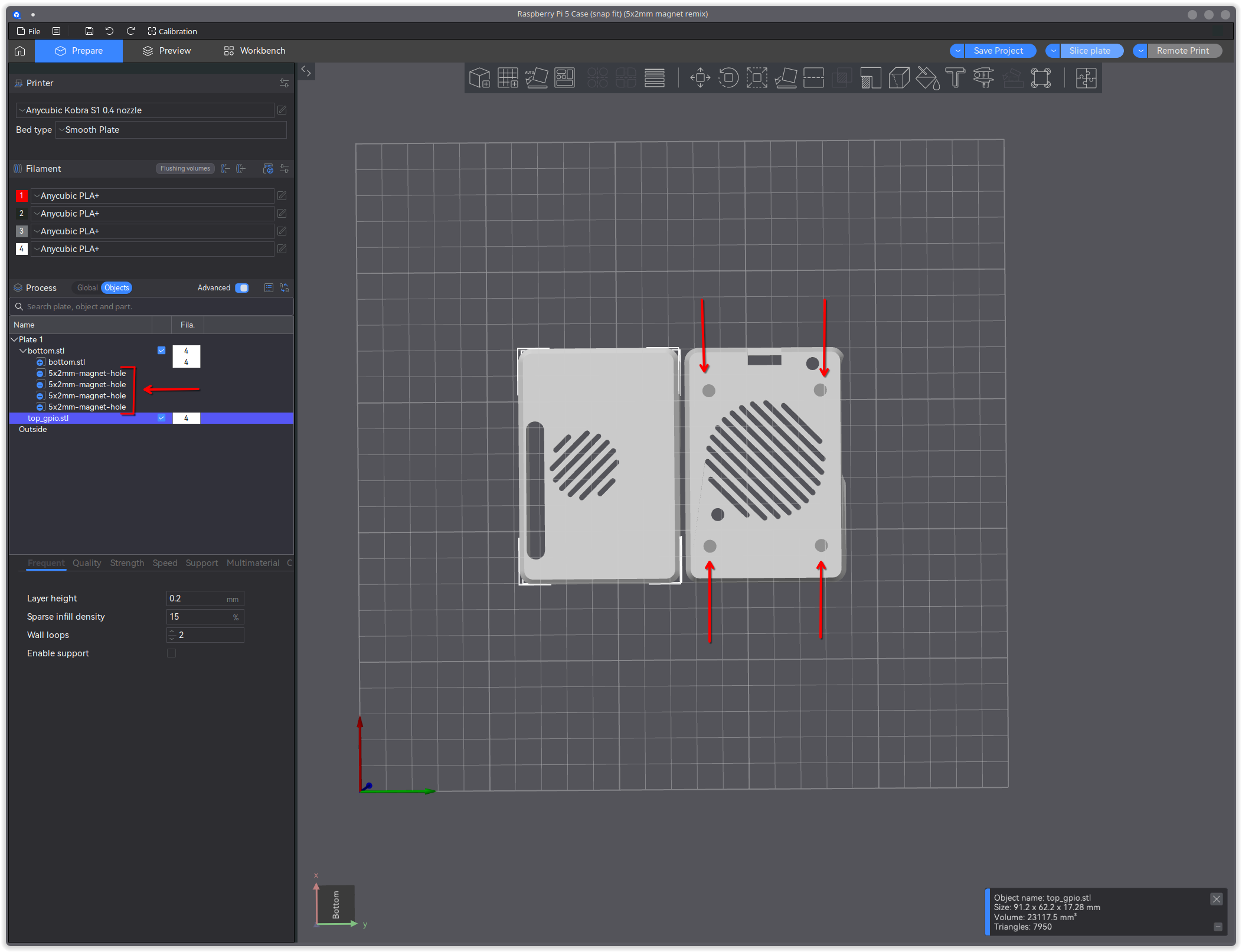Click the red filament 1 color swatch

pos(21,196)
